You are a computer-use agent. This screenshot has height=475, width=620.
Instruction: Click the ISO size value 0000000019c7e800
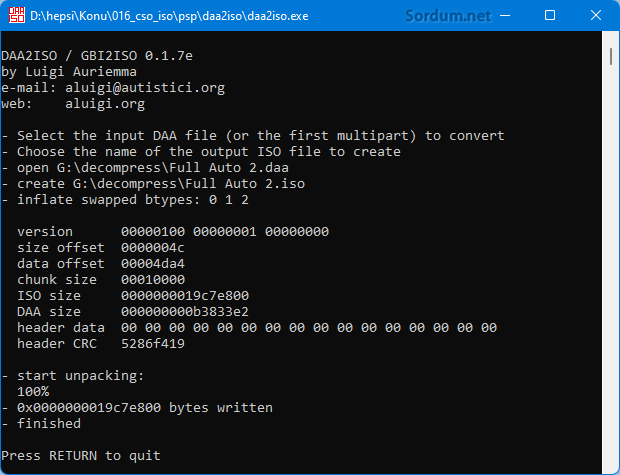click(185, 295)
